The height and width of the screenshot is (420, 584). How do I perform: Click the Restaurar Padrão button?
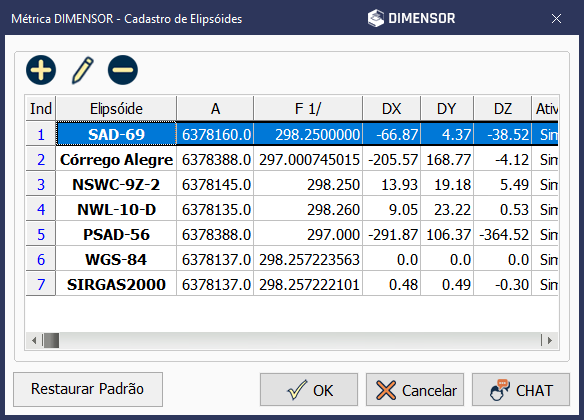(88, 389)
